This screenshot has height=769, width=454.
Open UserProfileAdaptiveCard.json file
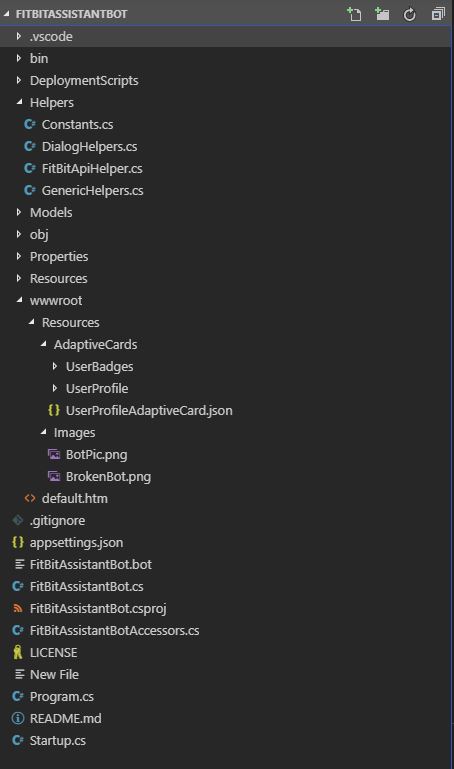point(149,410)
